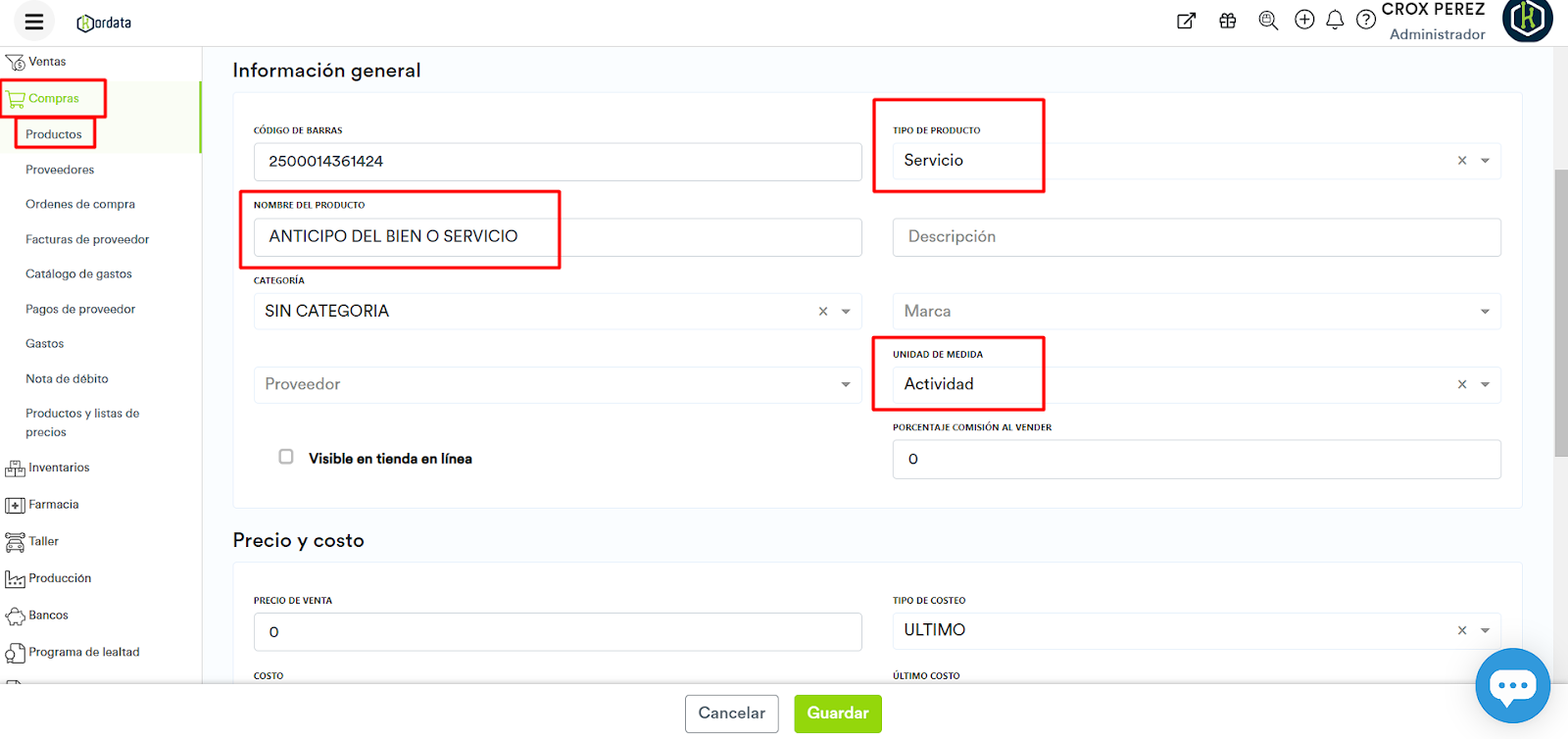Open the help question mark icon
Viewport: 1568px width, 739px height.
click(x=1365, y=20)
